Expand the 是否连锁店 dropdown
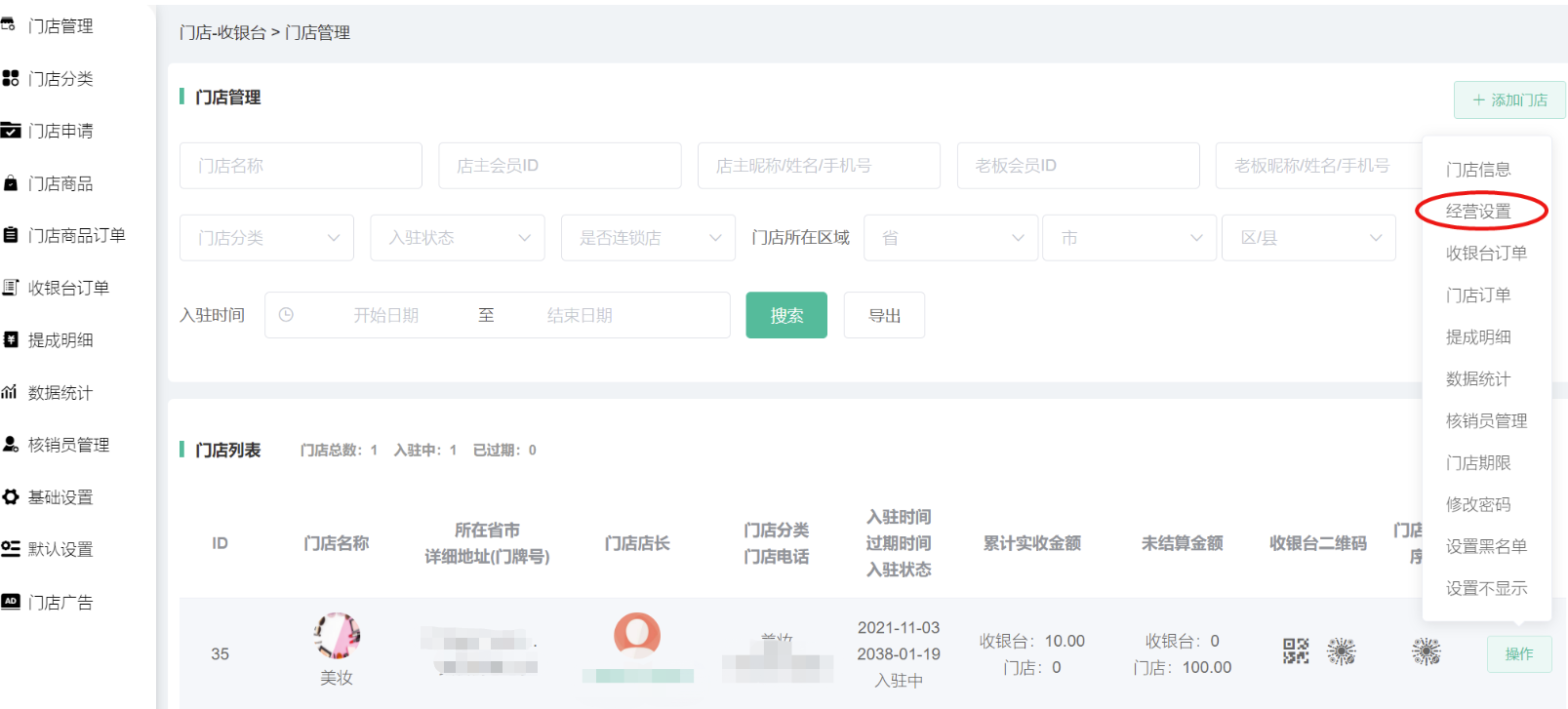 click(x=648, y=238)
